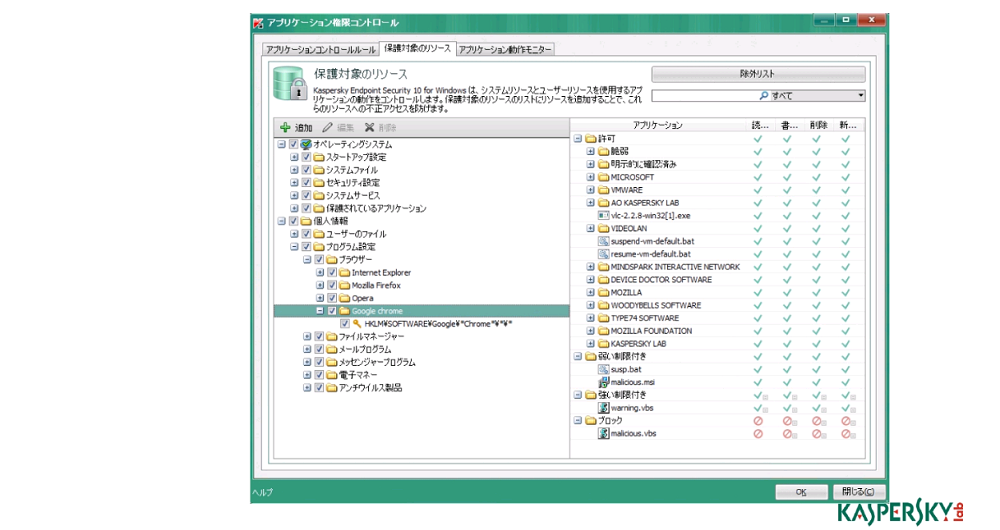Toggle the Opera checkbox

point(332,298)
